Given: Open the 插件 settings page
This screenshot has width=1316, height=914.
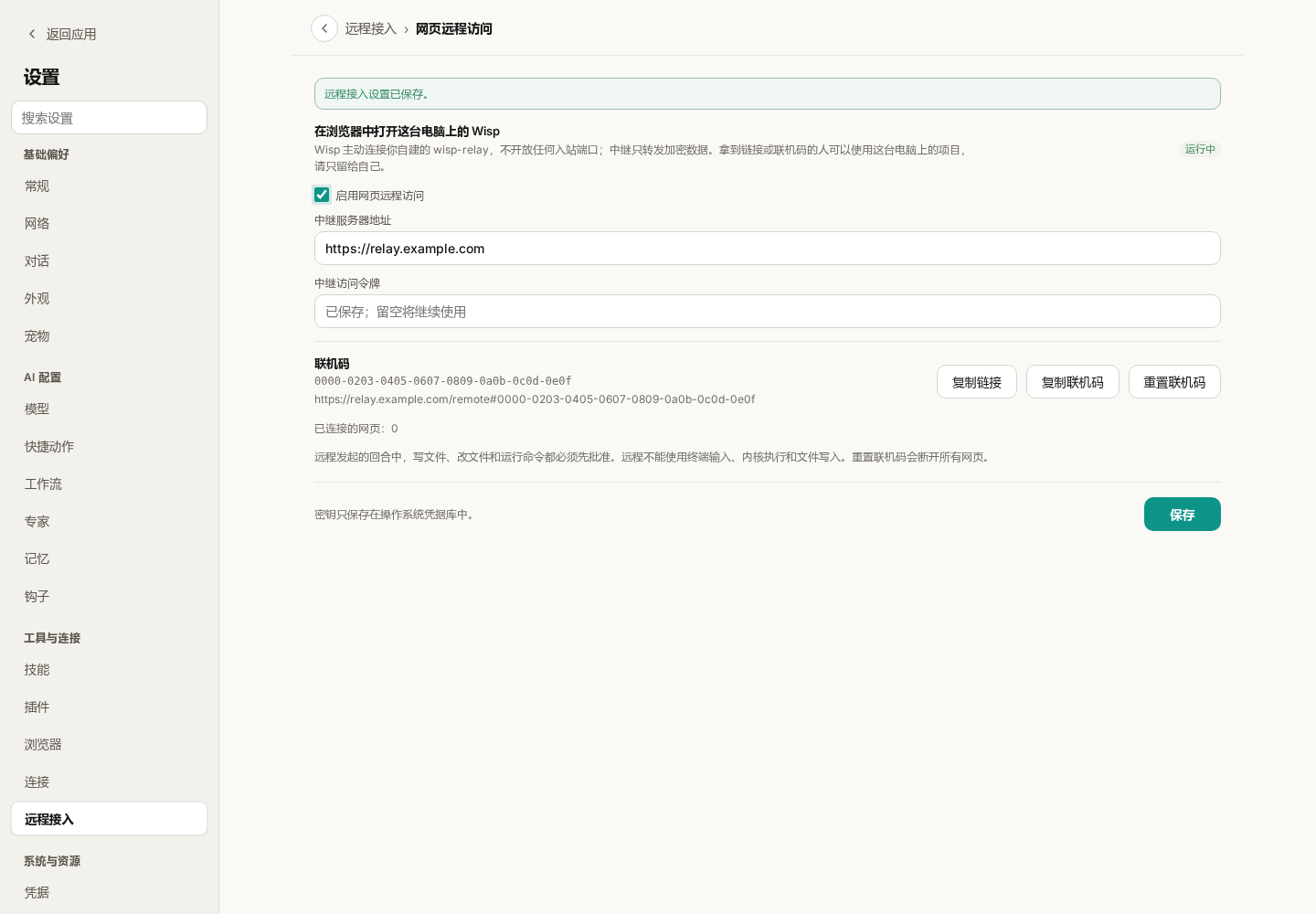Looking at the screenshot, I should click(x=109, y=707).
